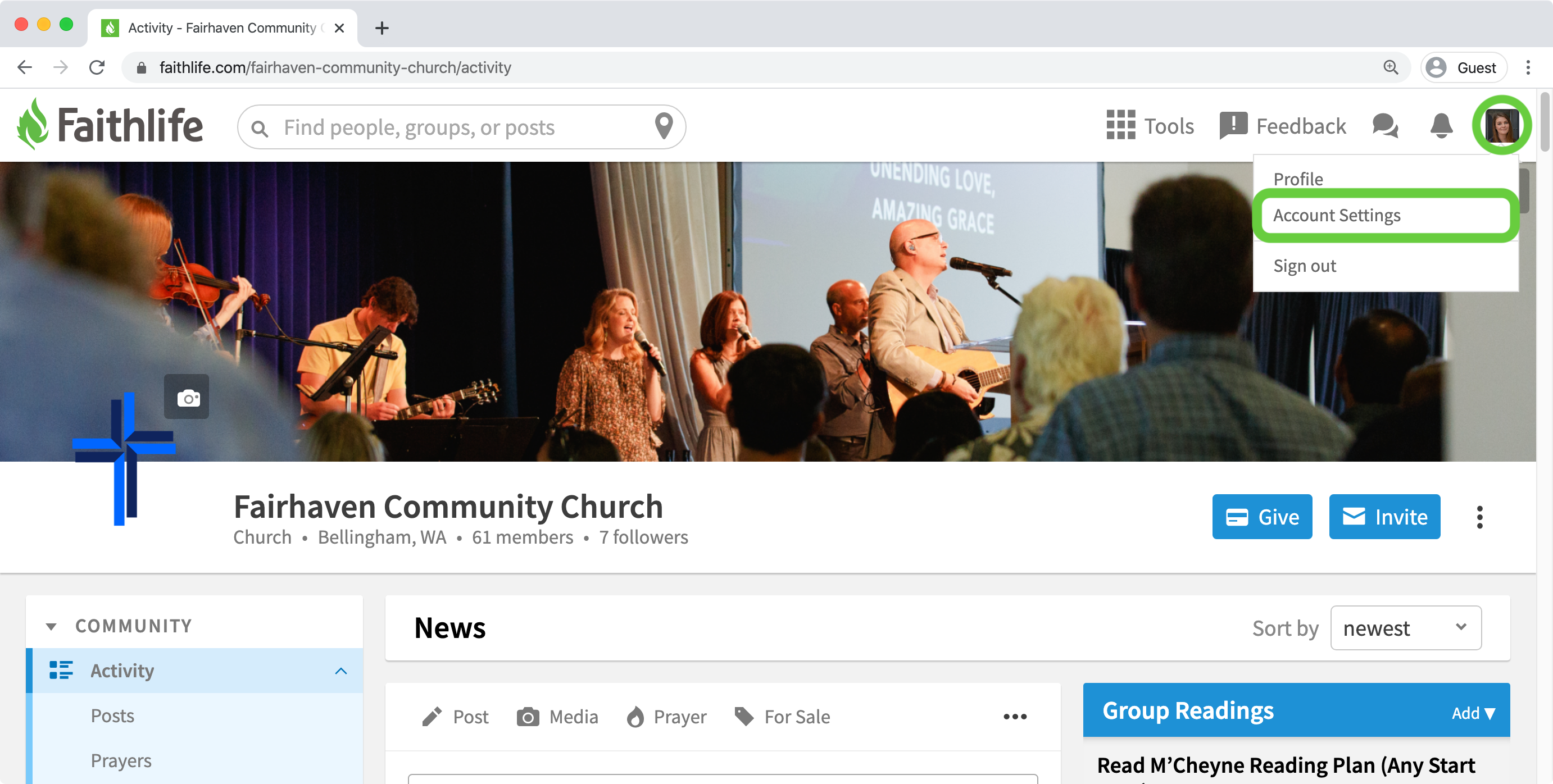
Task: Click the Give button
Action: pyautogui.click(x=1262, y=517)
